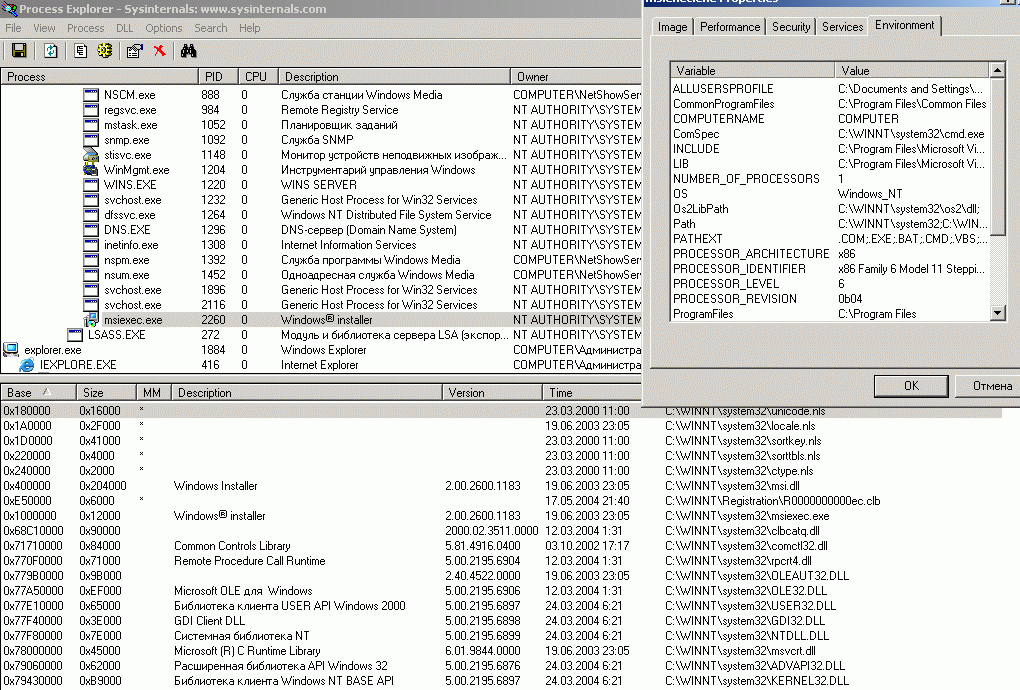
Task: Click the WINS.EXE process icon
Action: (x=91, y=185)
